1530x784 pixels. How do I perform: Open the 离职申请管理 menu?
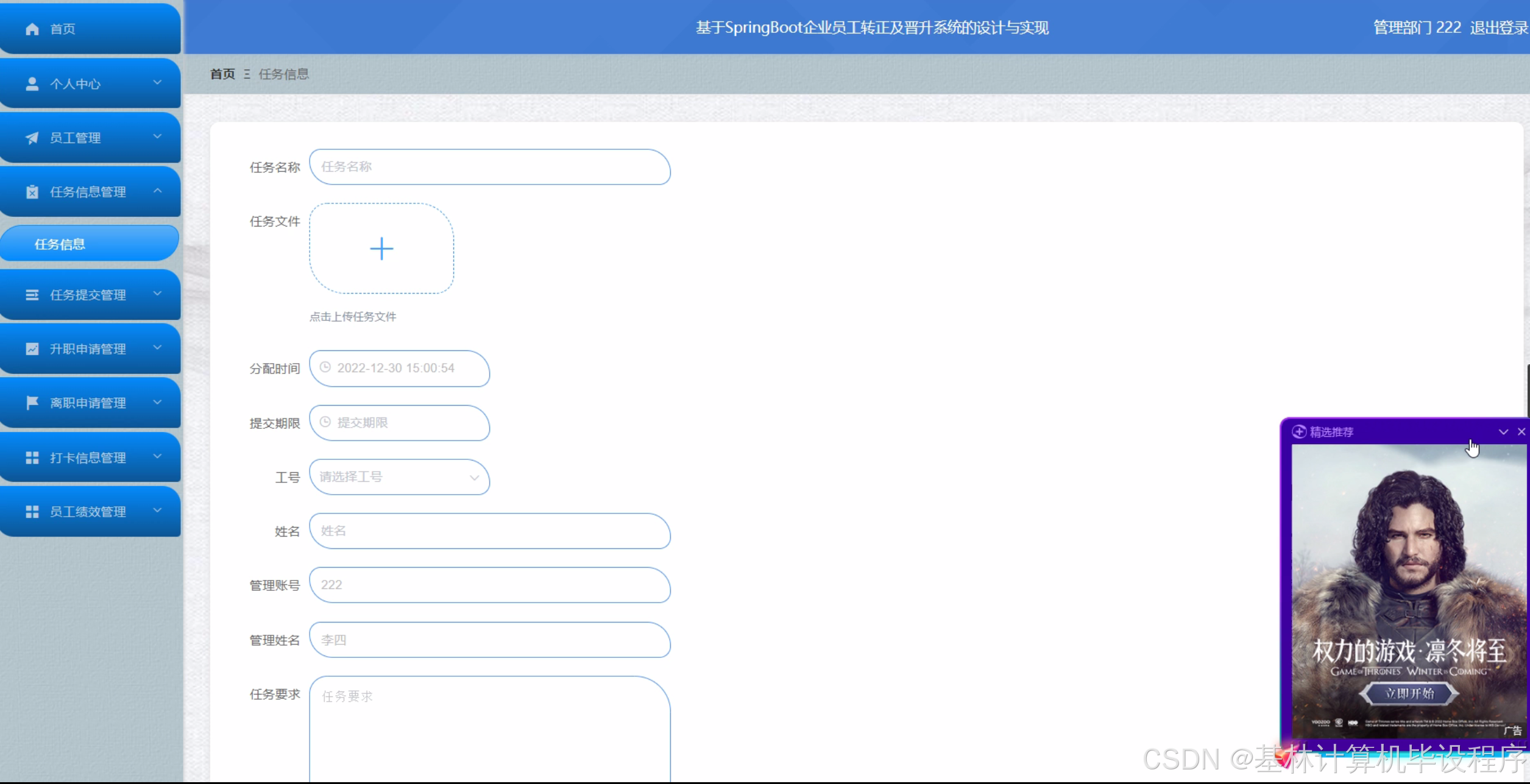88,403
